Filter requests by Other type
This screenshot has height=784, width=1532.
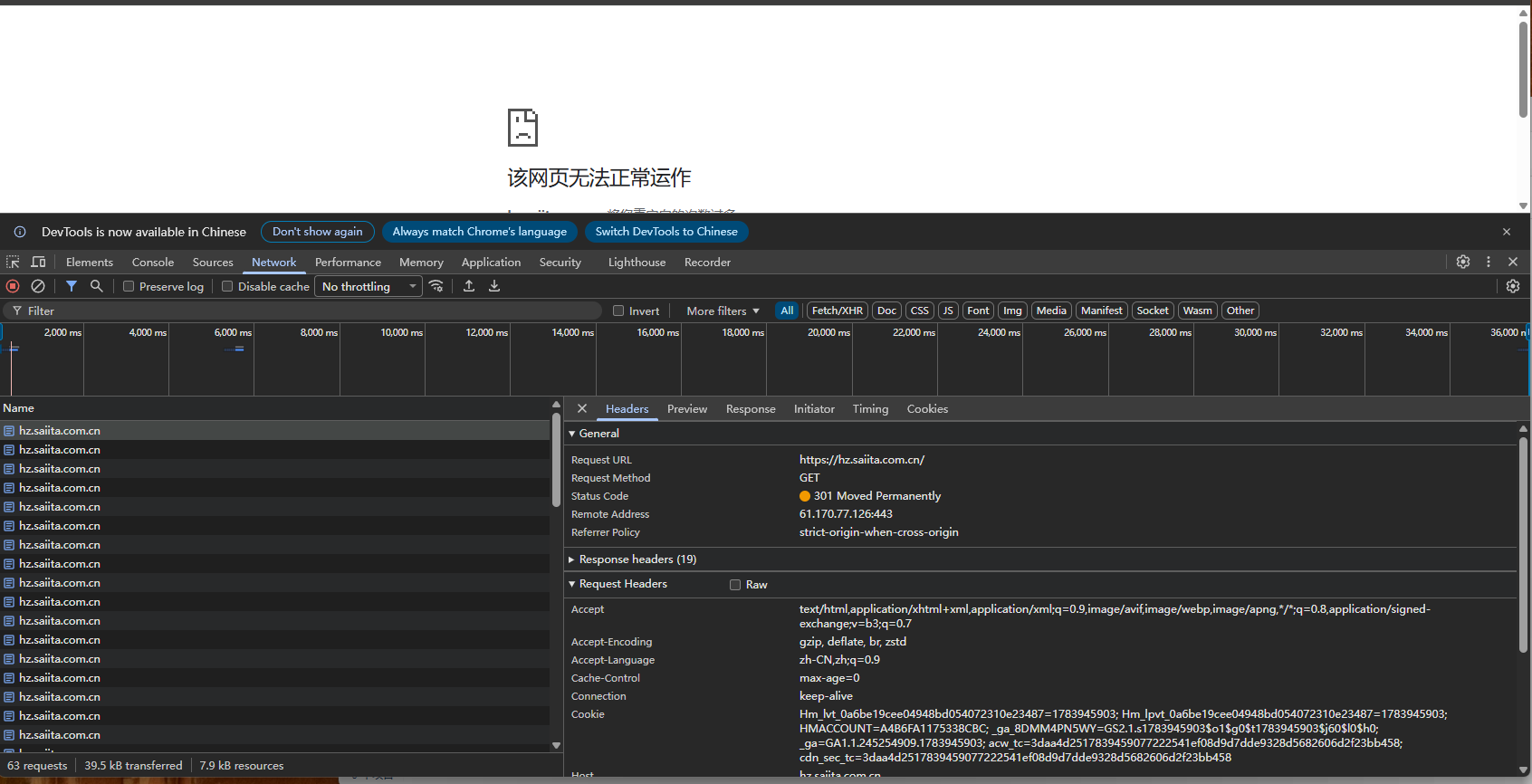point(1240,311)
